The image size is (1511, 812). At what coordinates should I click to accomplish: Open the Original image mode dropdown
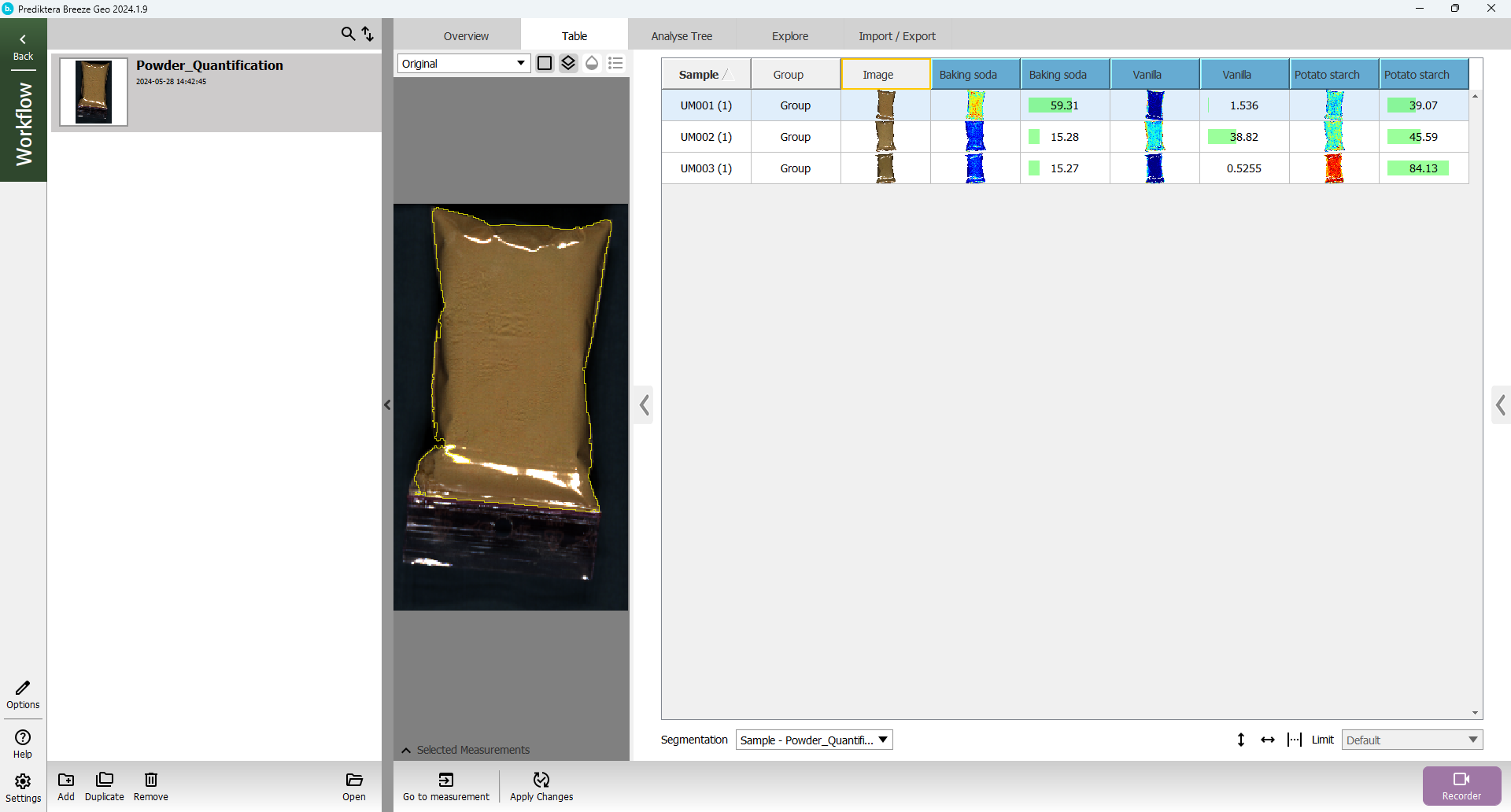pyautogui.click(x=464, y=64)
